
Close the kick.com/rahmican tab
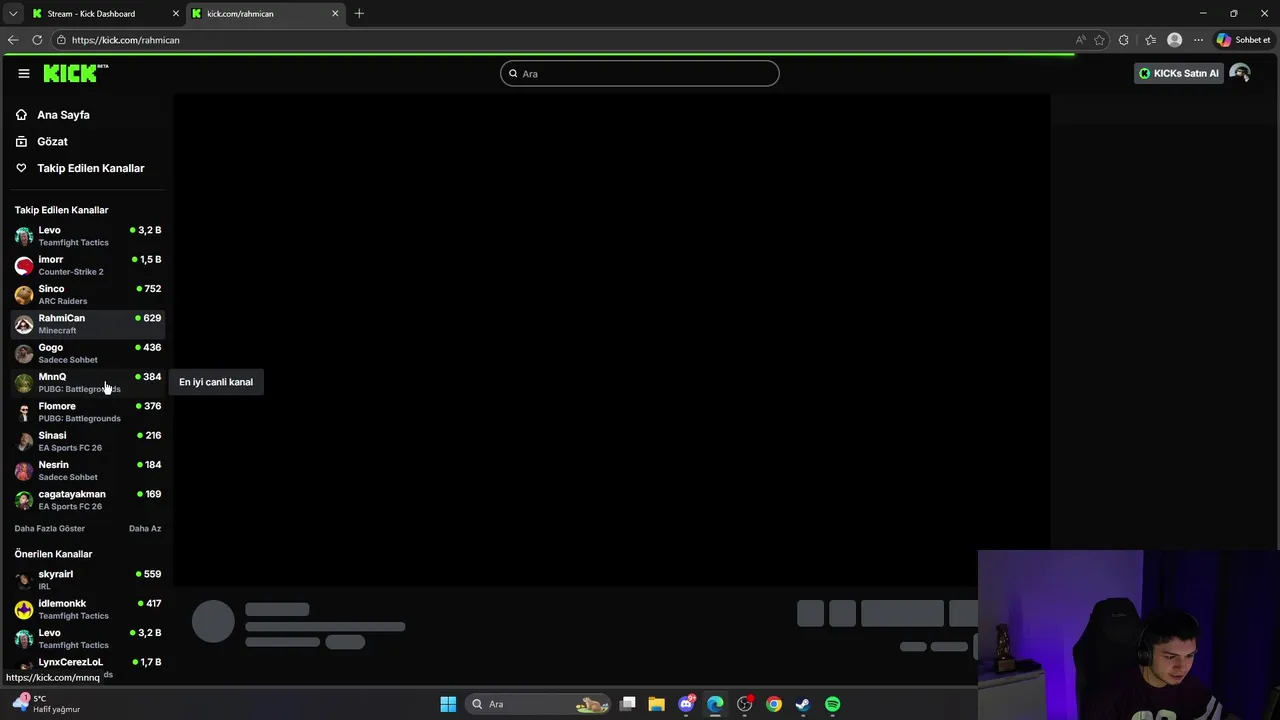pos(335,13)
